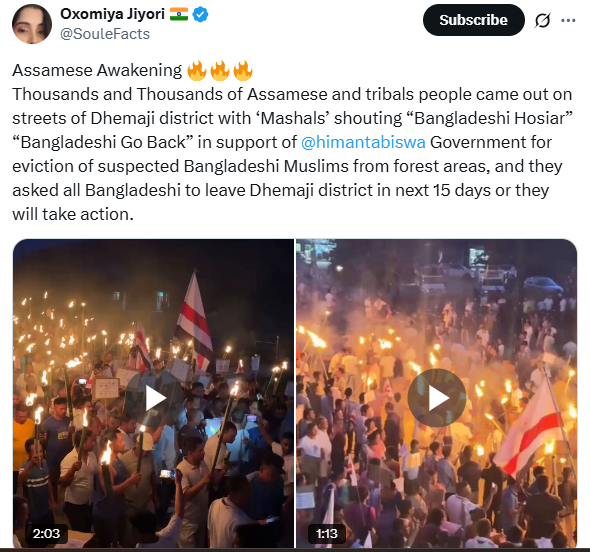Click the 1:13 duration badge
This screenshot has width=590, height=552.
click(327, 533)
